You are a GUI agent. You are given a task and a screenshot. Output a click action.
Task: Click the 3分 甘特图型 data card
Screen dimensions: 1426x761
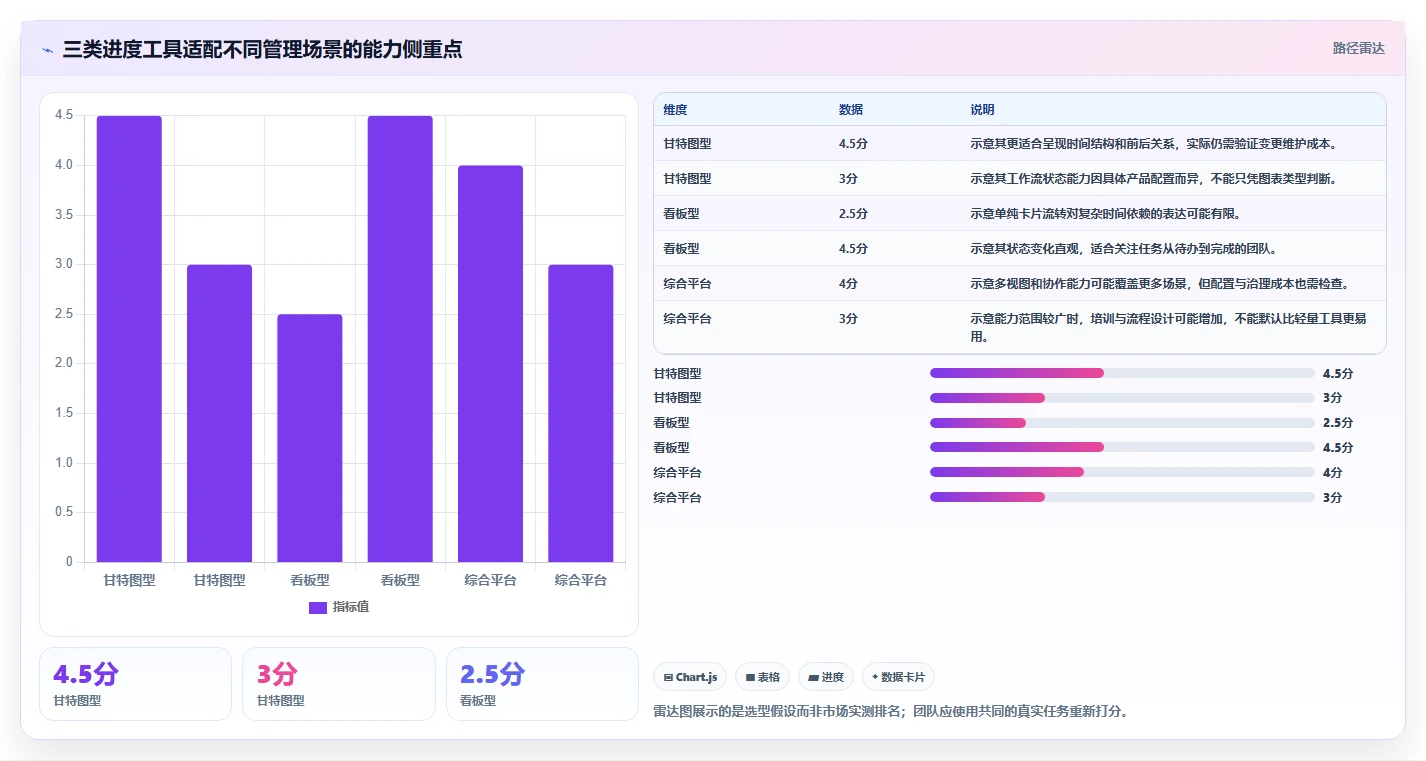point(338,684)
